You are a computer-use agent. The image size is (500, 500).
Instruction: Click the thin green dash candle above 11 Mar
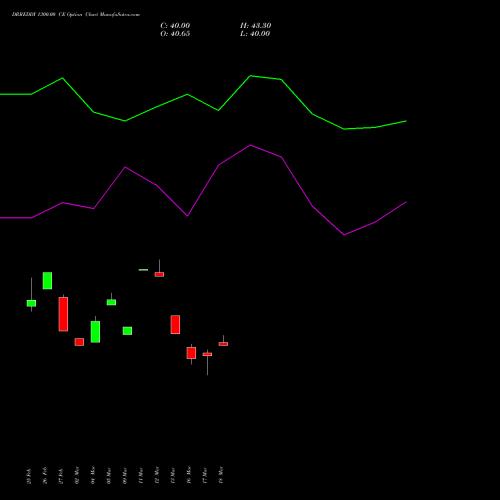[x=143, y=270]
